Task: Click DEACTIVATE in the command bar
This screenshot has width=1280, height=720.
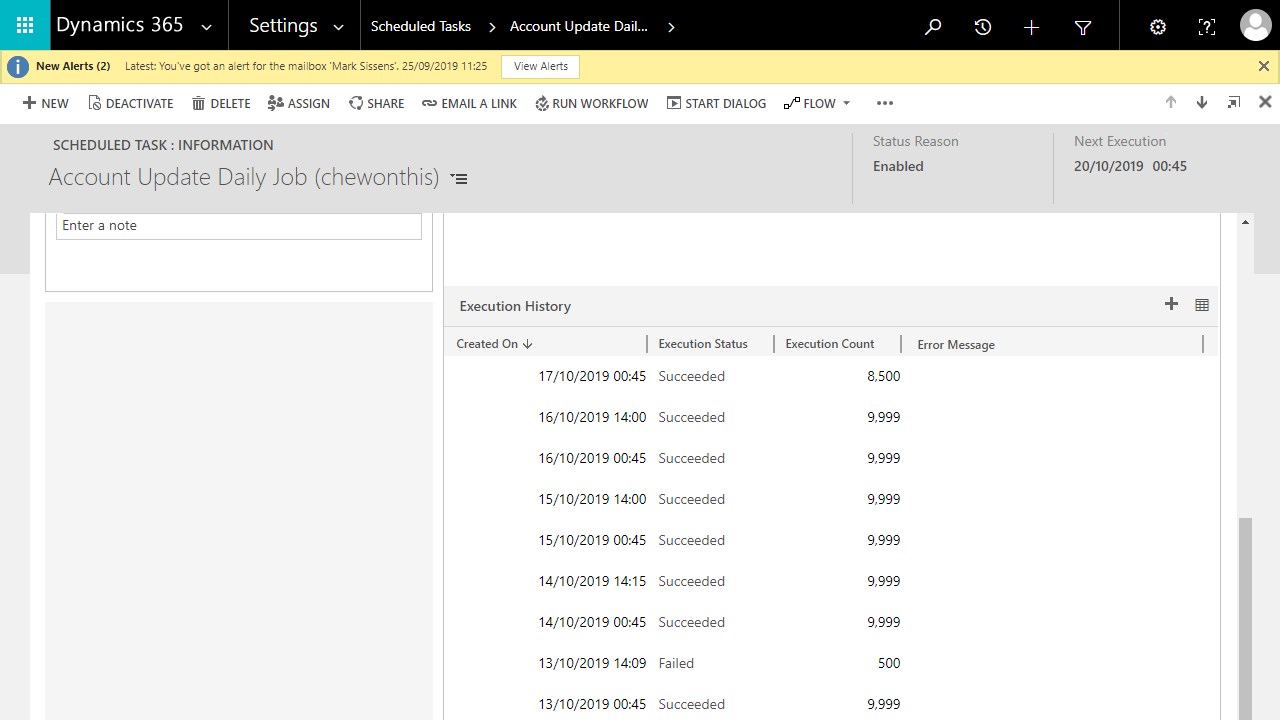Action: pyautogui.click(x=131, y=103)
